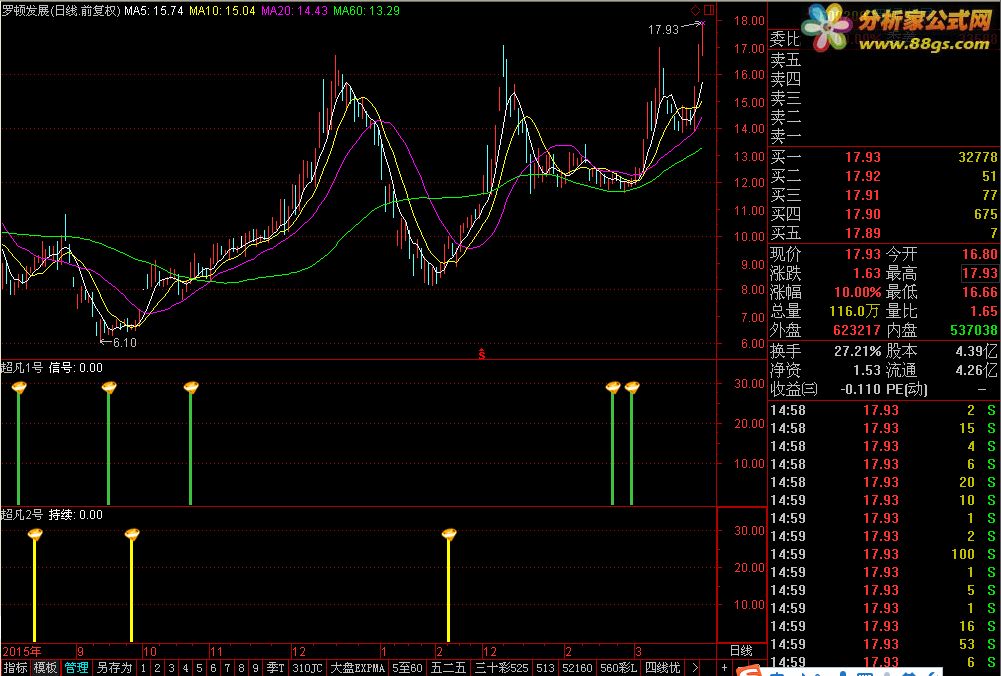
Task: Click the 外盘 value 623217
Action: click(x=857, y=330)
